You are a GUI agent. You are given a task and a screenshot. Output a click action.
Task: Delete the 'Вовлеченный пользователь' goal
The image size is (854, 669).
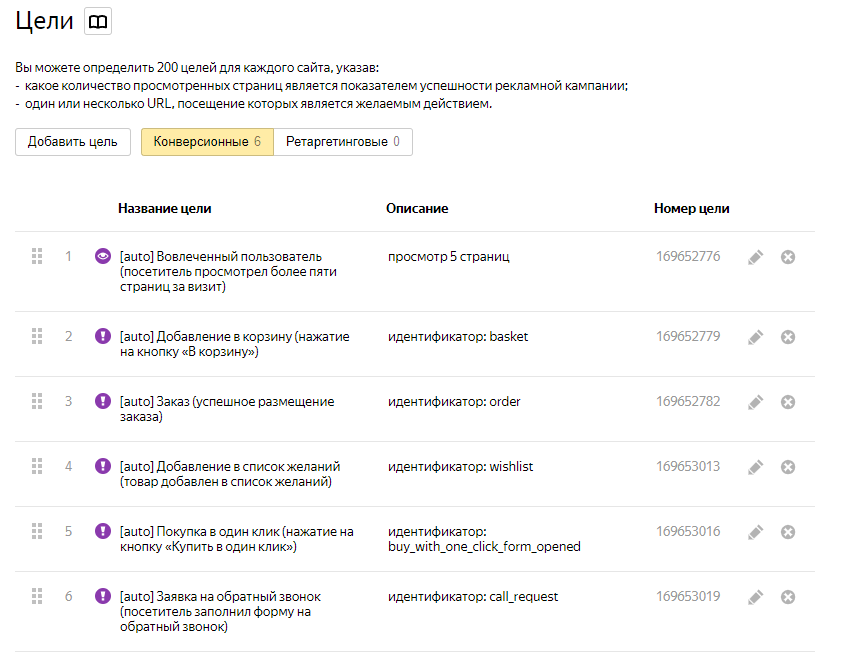coord(788,257)
